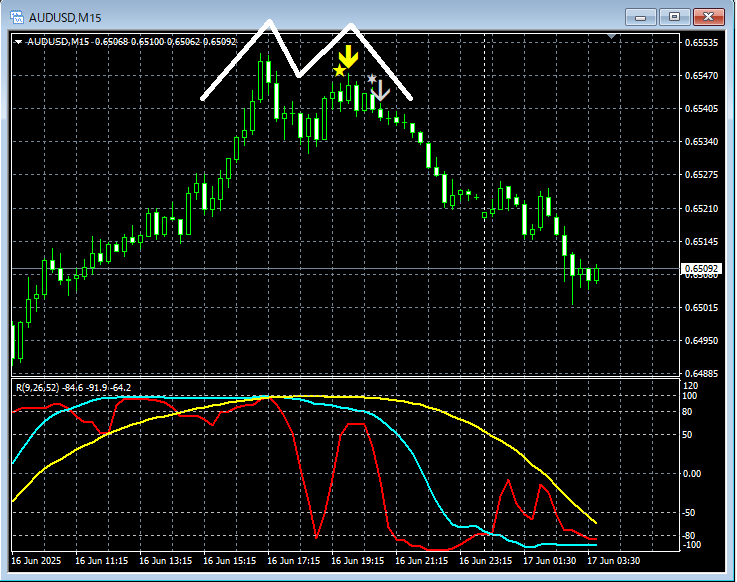
Task: Click price level 0.65015 on the axis
Action: pyautogui.click(x=701, y=307)
